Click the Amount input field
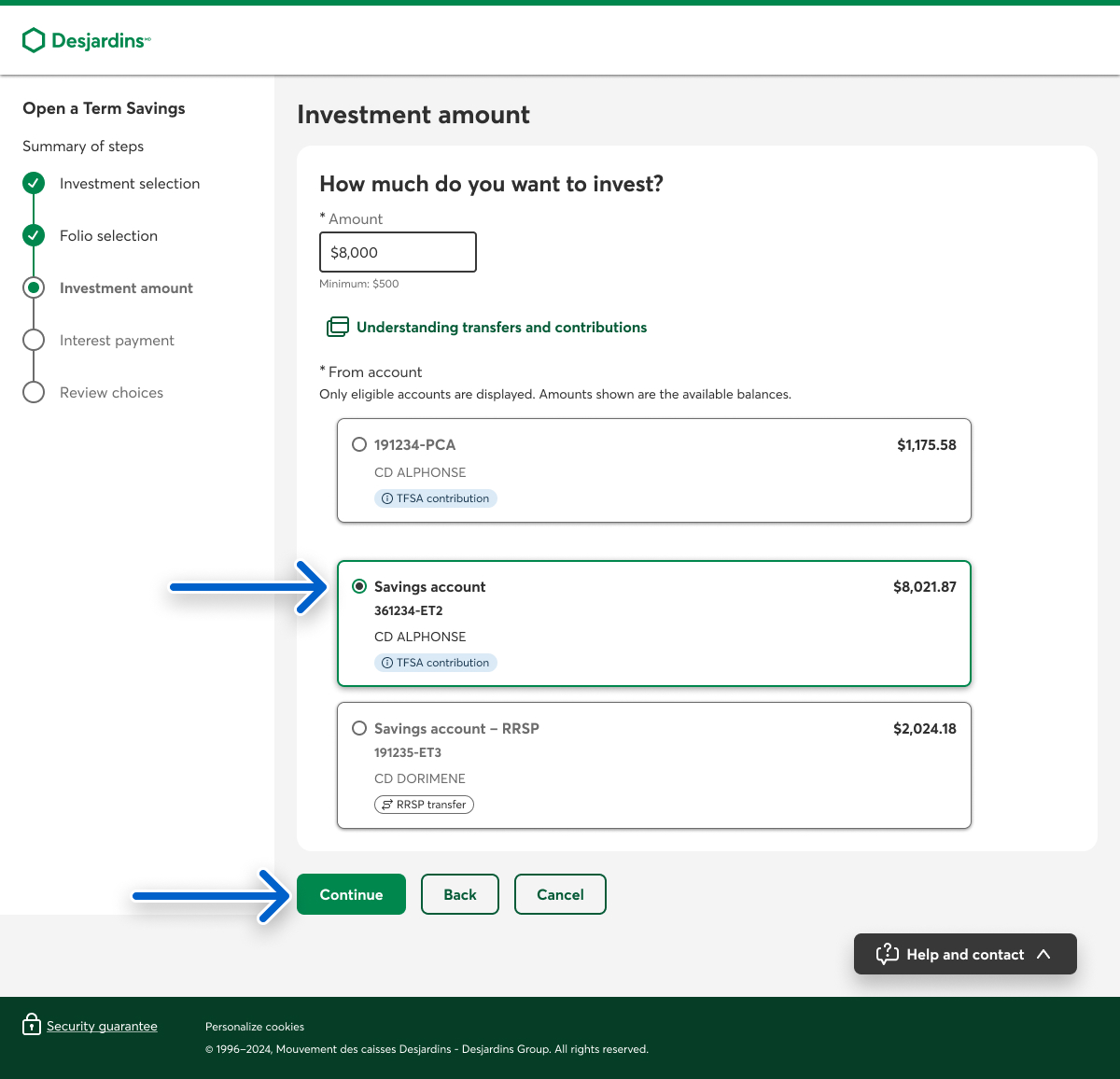The image size is (1120, 1079). pos(398,252)
